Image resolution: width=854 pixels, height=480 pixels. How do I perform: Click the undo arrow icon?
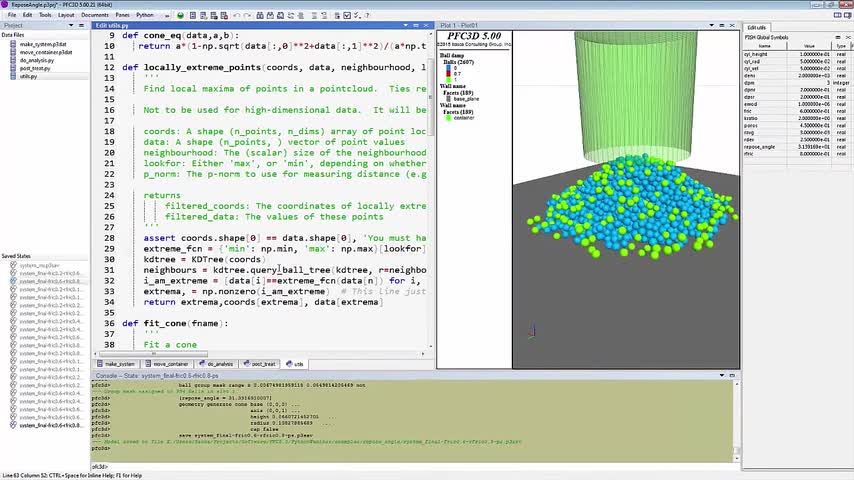click(x=236, y=15)
